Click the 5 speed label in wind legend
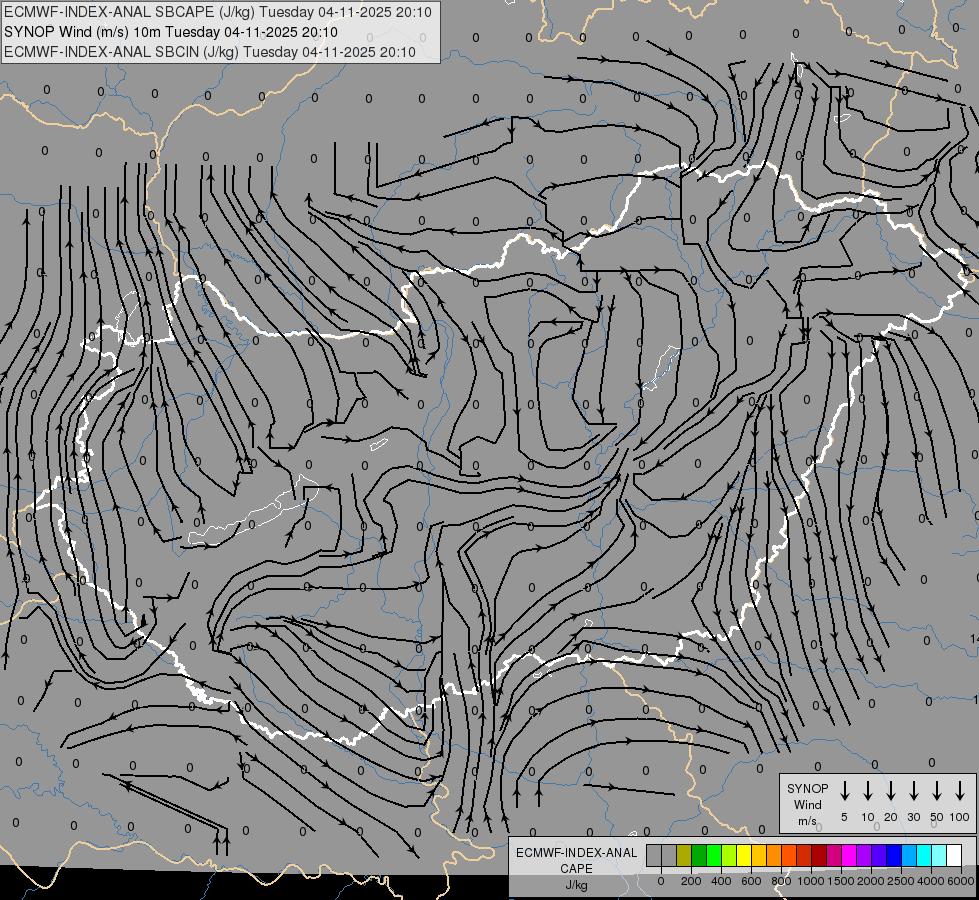The height and width of the screenshot is (900, 979). point(844,817)
